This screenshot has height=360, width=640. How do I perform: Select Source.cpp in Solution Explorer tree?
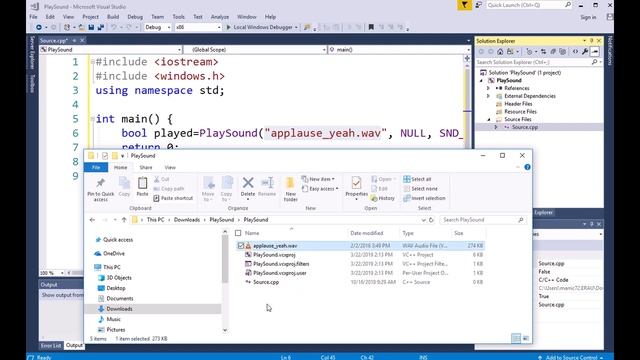524,127
